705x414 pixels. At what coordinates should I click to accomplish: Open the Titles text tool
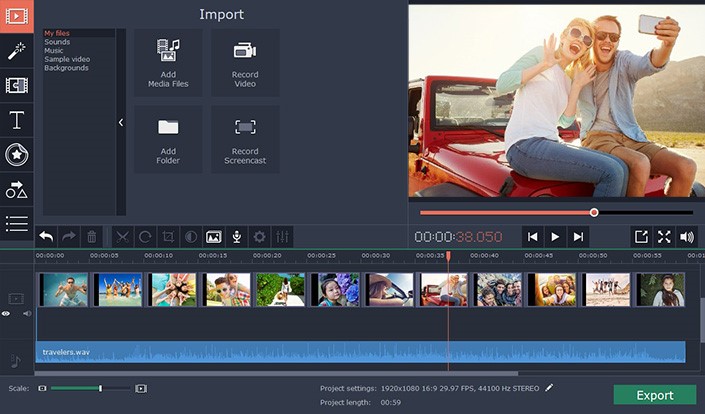16,120
